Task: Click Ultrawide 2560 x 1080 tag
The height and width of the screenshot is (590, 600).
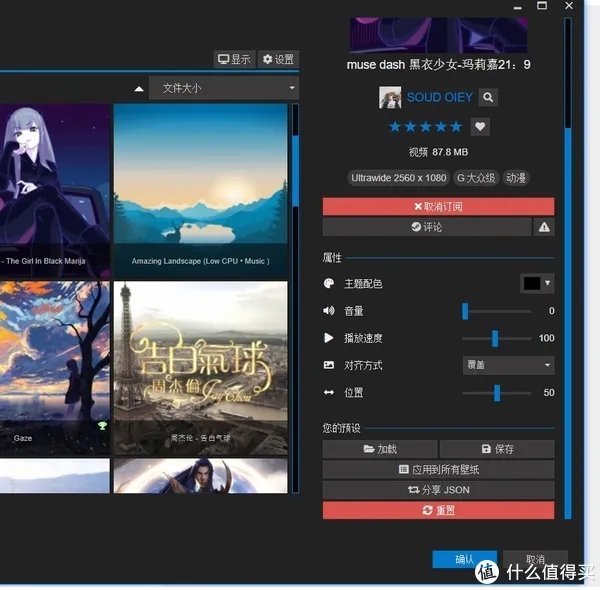Action: (x=398, y=178)
